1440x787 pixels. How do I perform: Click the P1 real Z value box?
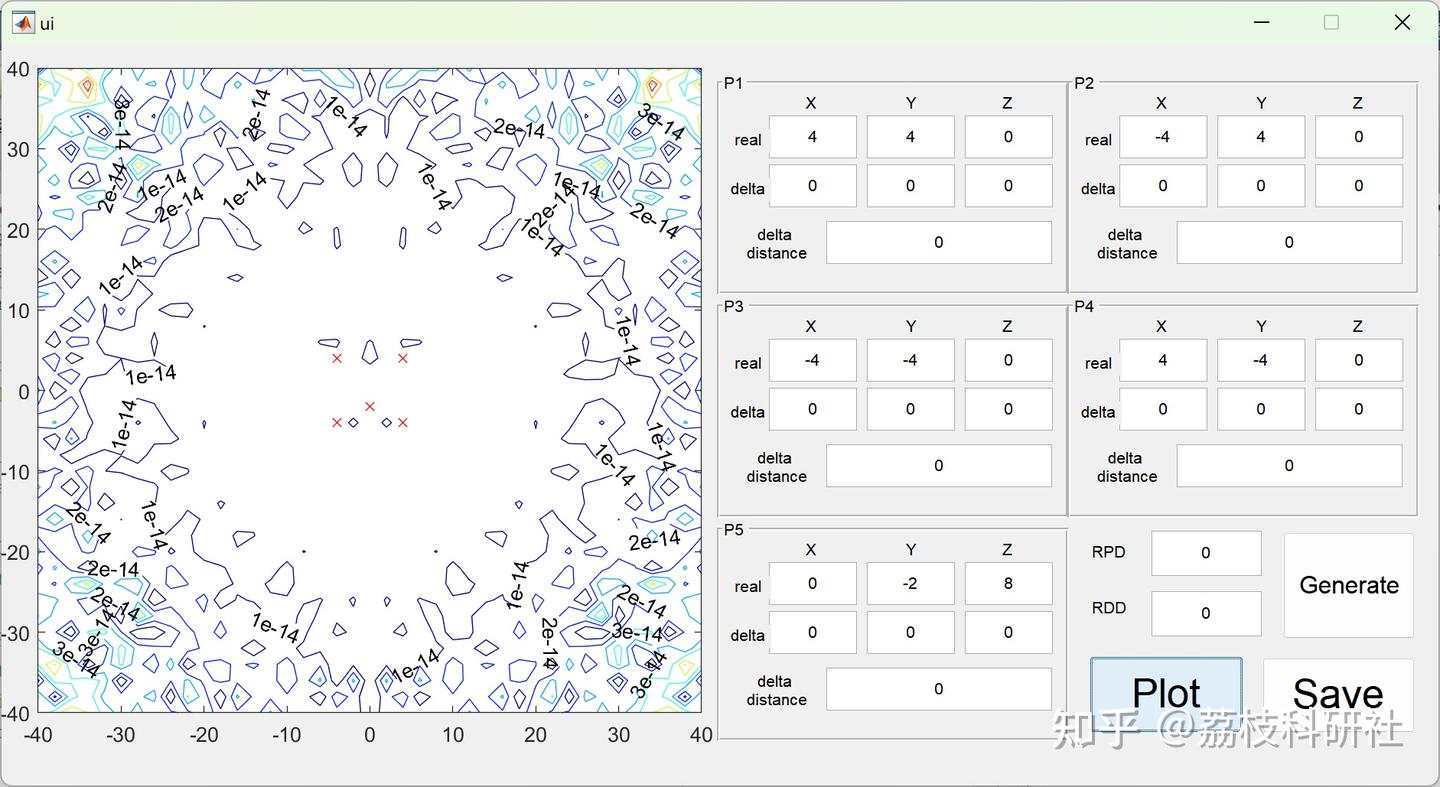coord(1008,137)
